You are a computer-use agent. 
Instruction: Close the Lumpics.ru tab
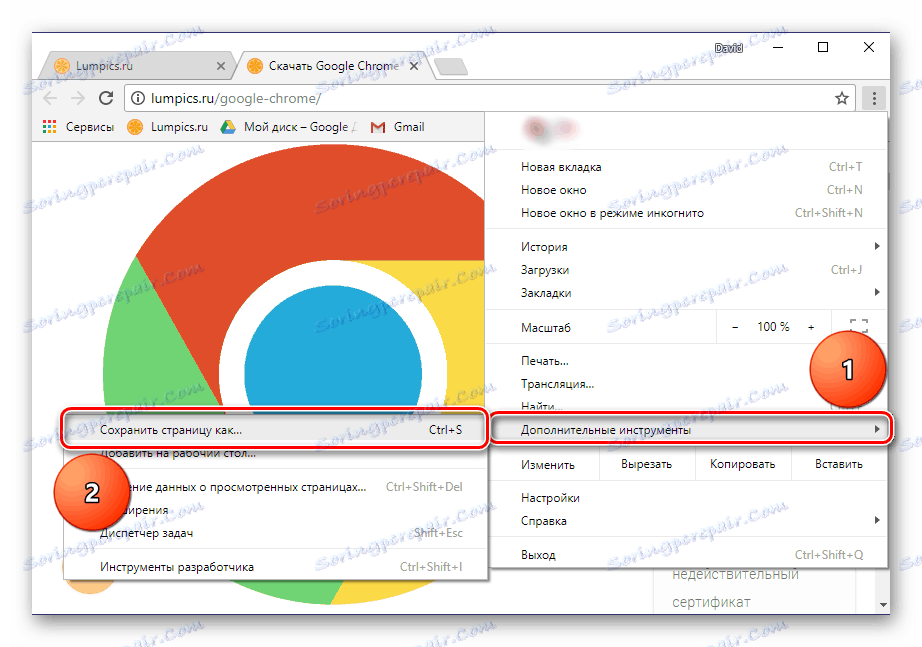pos(221,66)
